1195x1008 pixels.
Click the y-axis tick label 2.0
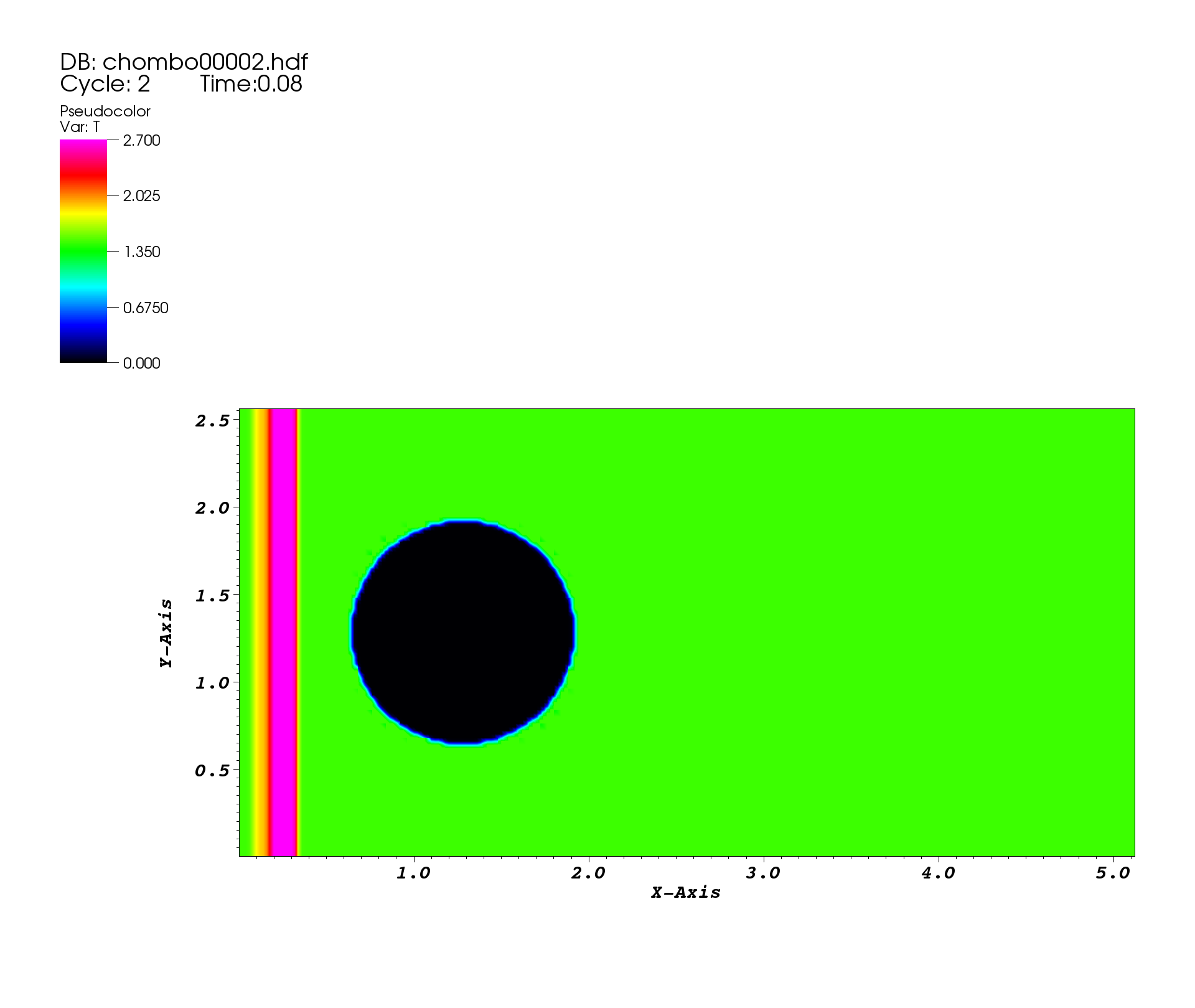coord(212,509)
